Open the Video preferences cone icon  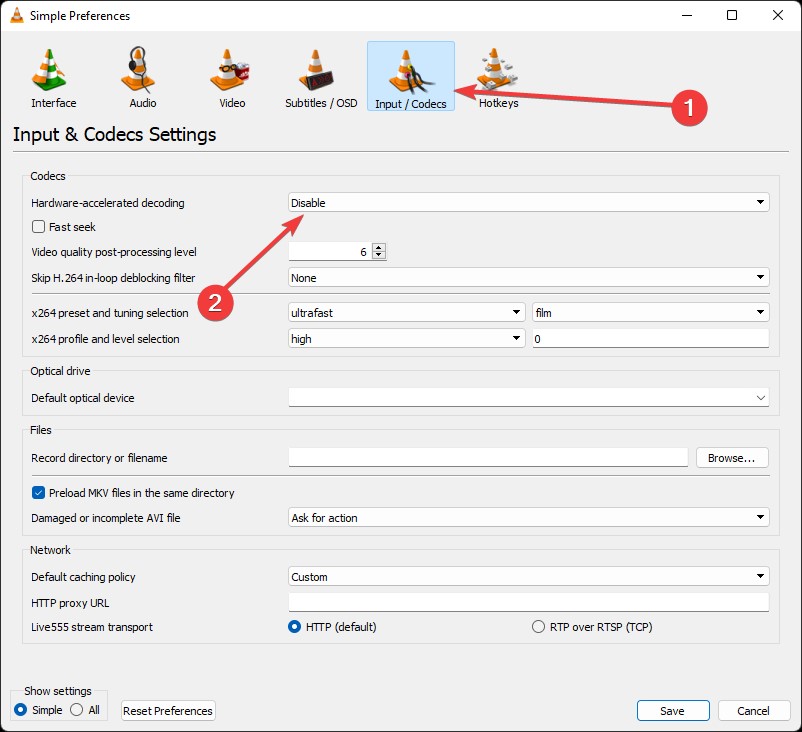(229, 70)
